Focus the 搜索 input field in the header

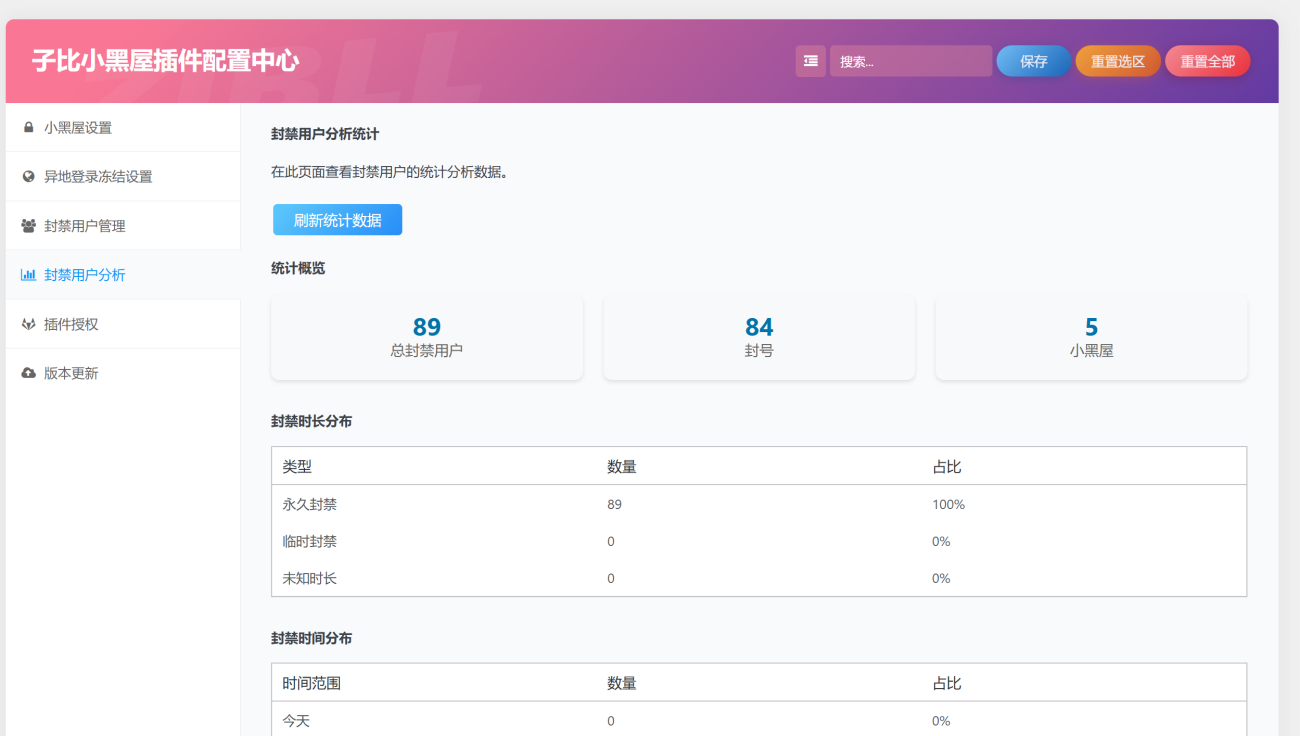[910, 61]
